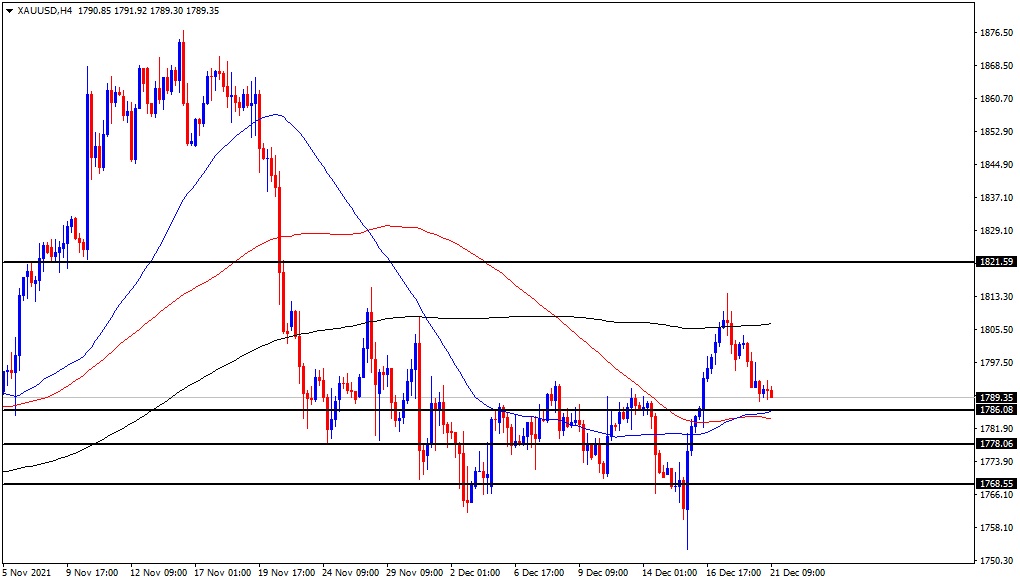
Task: Click the 5 Nov 2021 time axis label
Action: pyautogui.click(x=26, y=573)
